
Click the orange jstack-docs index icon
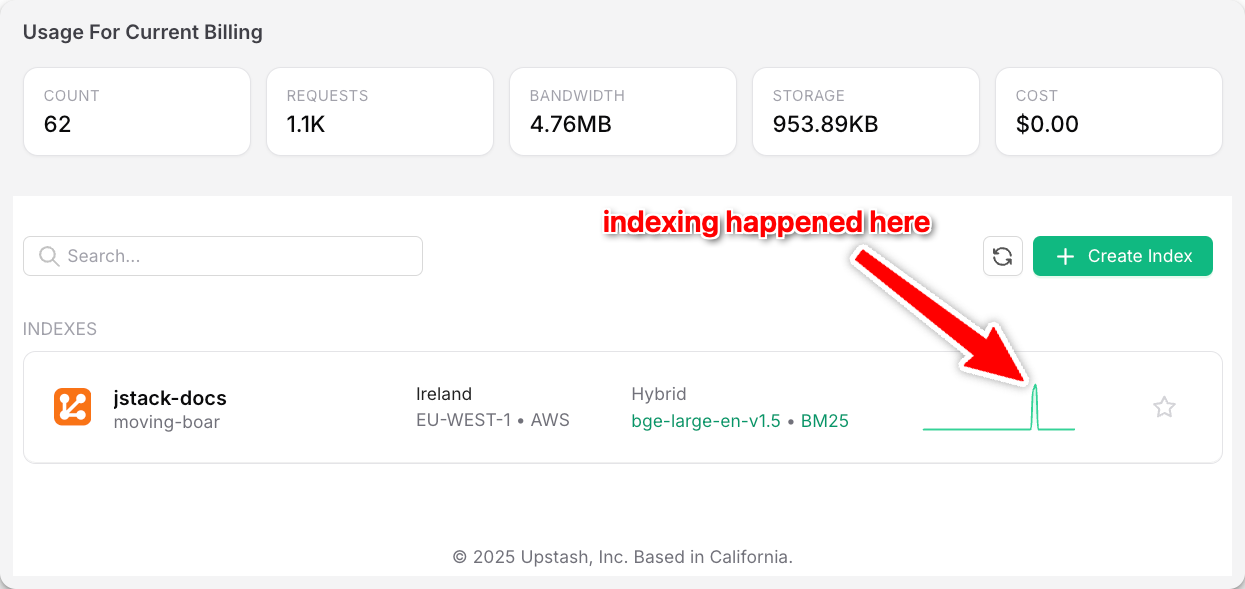[x=73, y=407]
